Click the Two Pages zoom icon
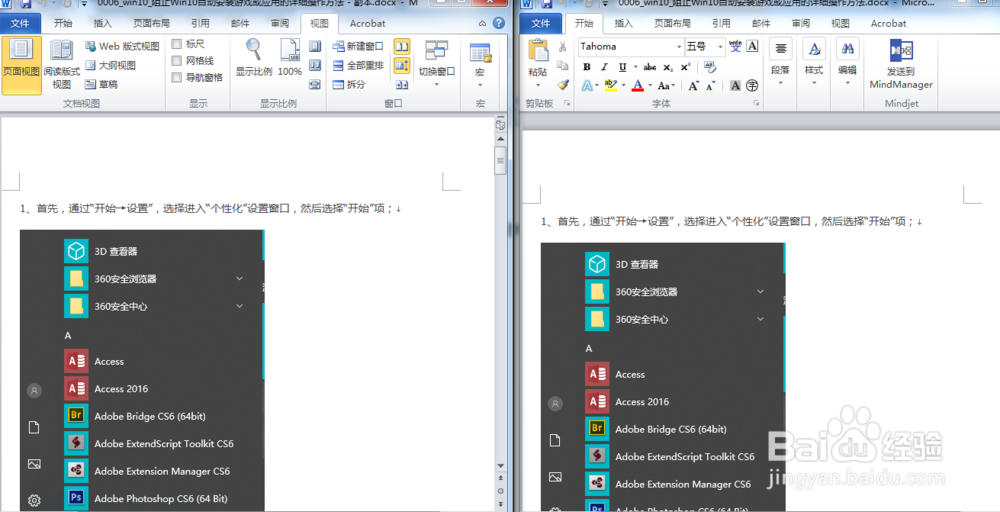This screenshot has height=512, width=1000. pos(315,65)
